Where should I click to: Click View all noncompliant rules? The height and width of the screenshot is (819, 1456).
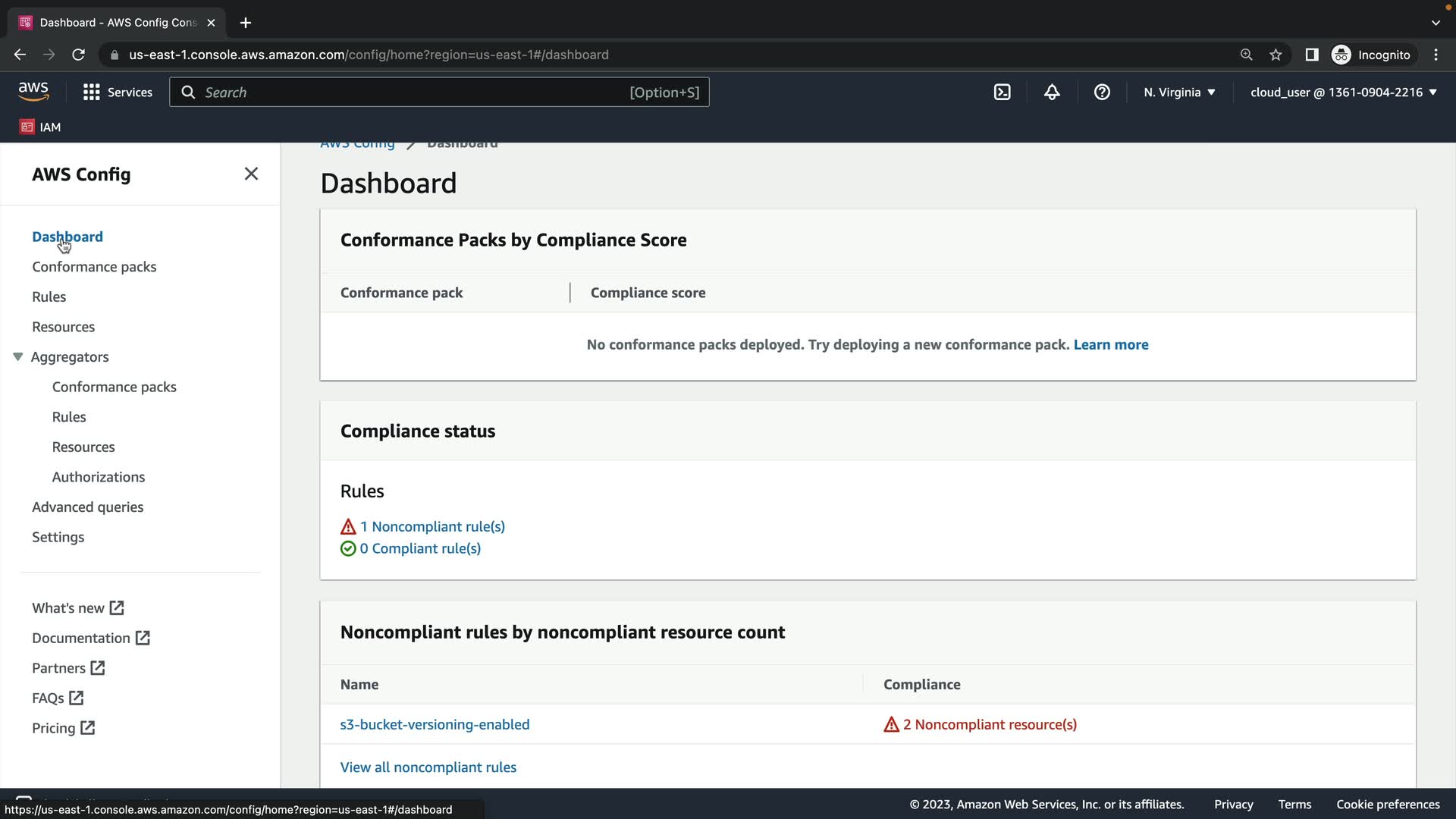428,767
